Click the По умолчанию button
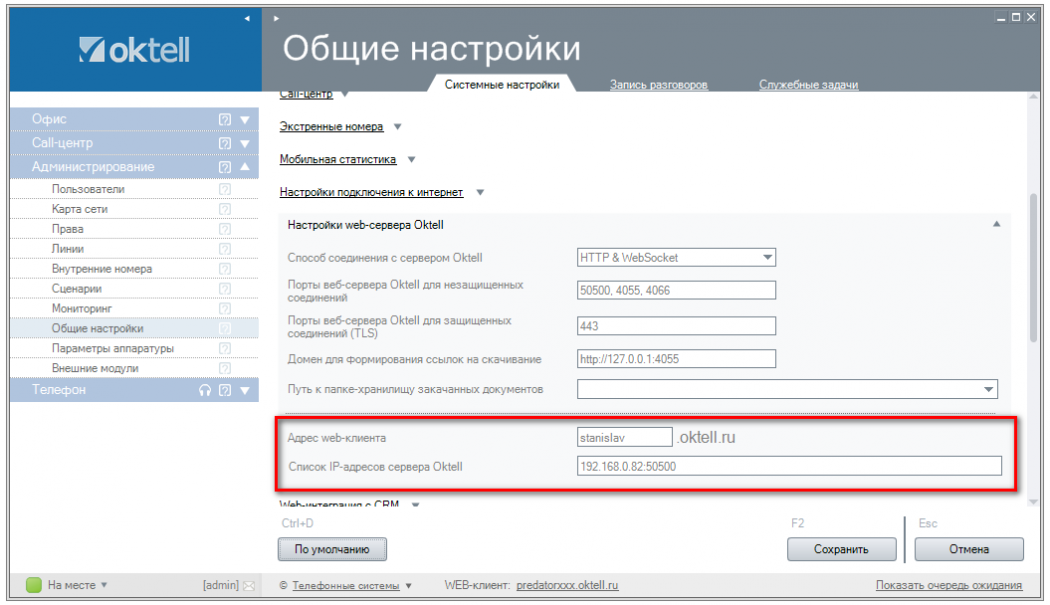Image resolution: width=1050 pixels, height=605 pixels. click(x=332, y=549)
